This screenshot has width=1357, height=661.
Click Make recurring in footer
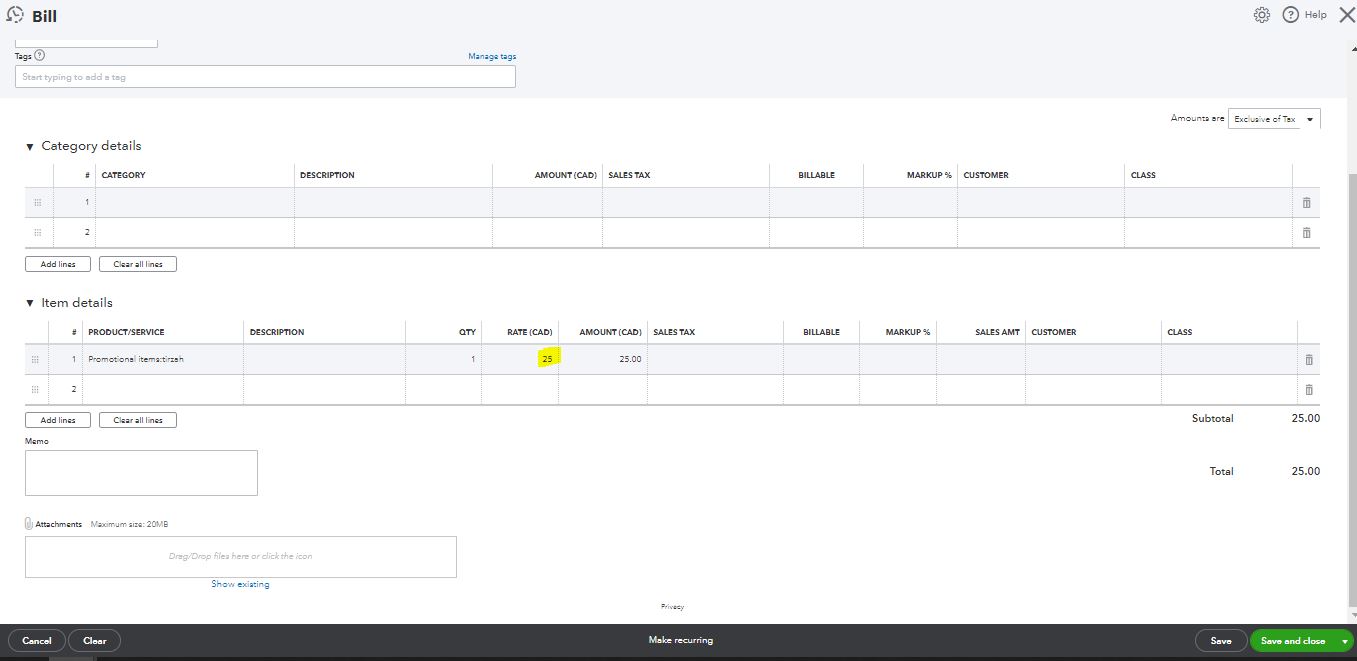coord(680,640)
